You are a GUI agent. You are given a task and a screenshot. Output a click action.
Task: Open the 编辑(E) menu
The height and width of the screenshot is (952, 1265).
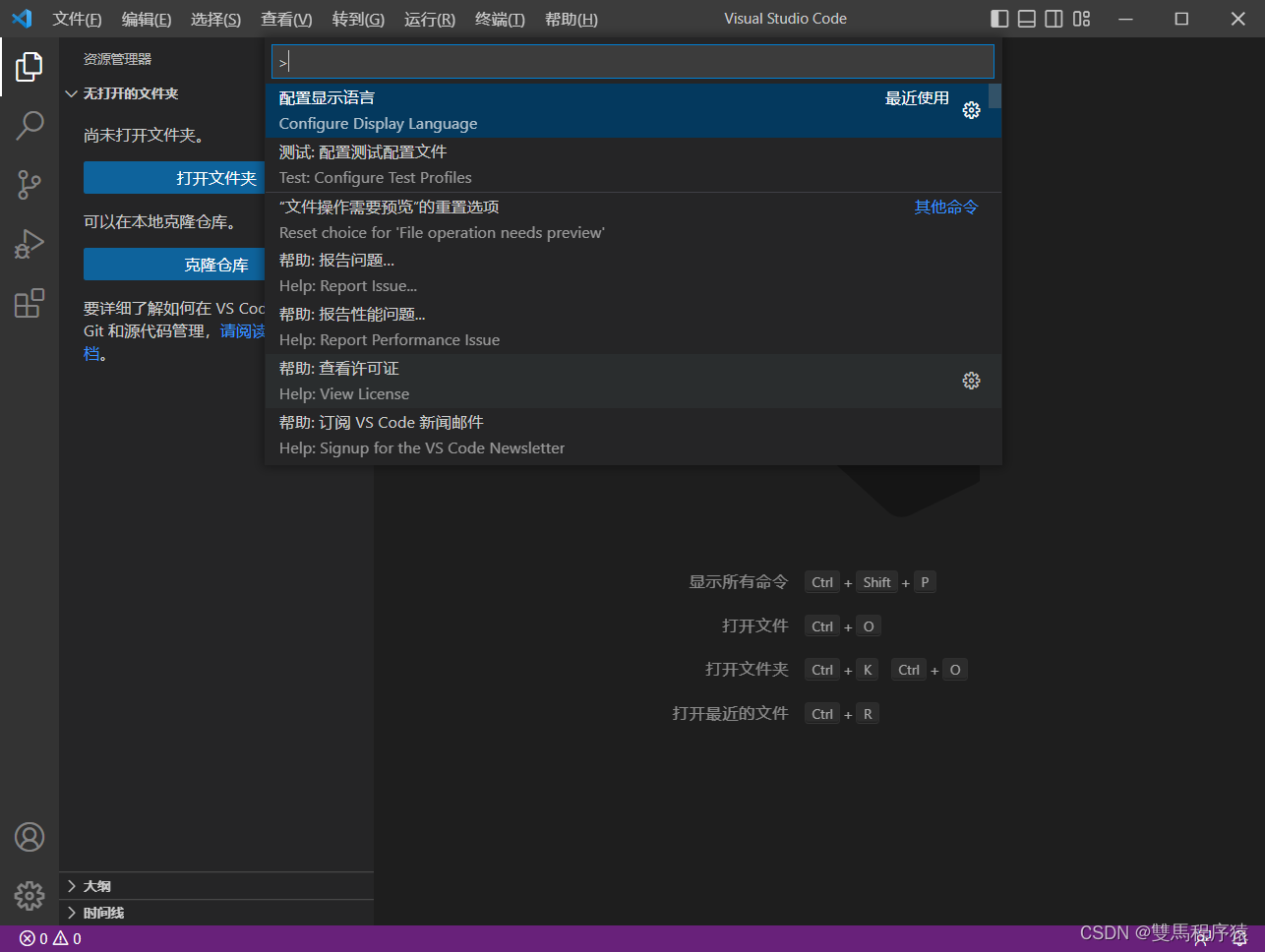click(x=147, y=19)
